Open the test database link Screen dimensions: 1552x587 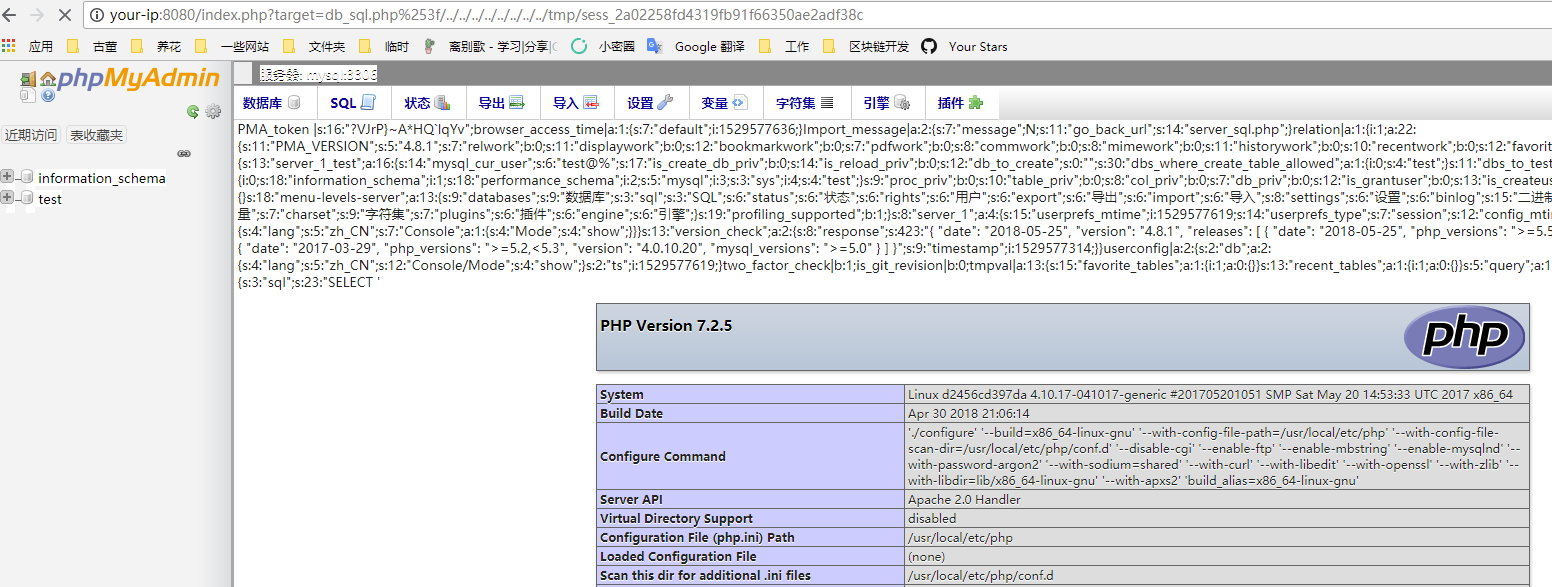coord(50,199)
